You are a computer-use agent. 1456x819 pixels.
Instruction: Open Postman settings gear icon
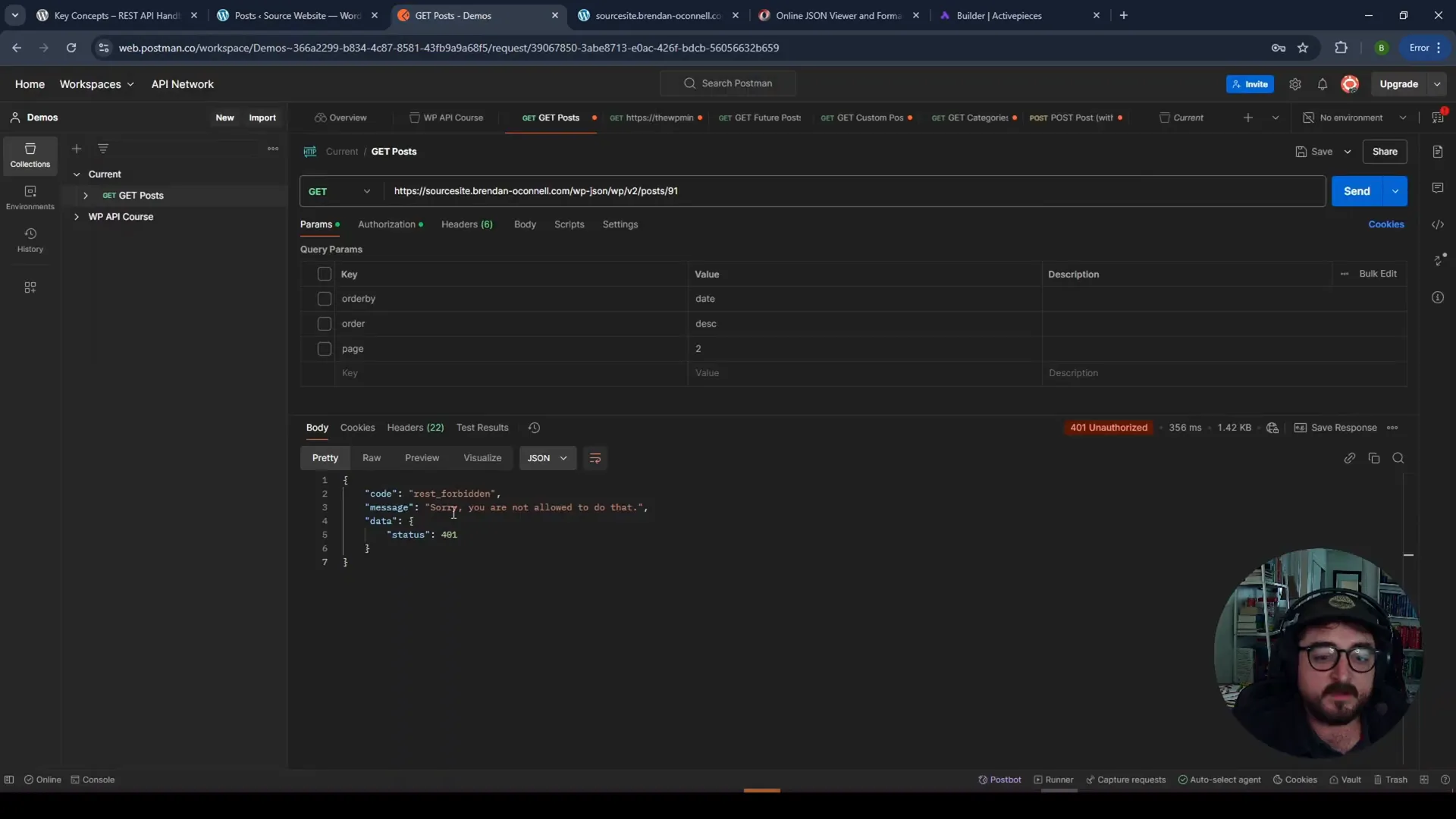pyautogui.click(x=1295, y=84)
